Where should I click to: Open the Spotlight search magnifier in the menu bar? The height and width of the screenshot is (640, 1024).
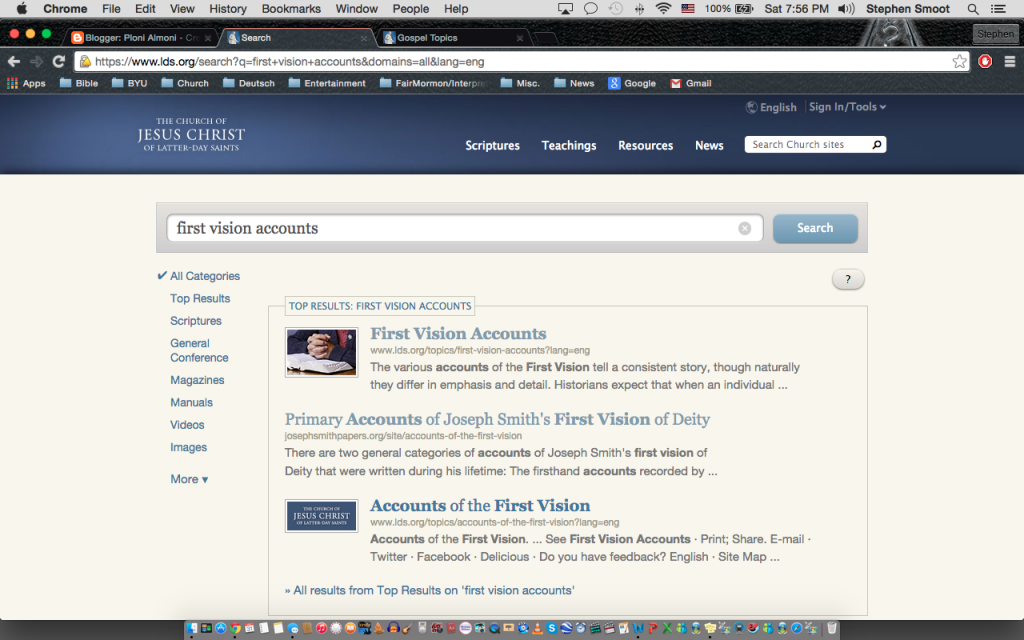[x=973, y=9]
